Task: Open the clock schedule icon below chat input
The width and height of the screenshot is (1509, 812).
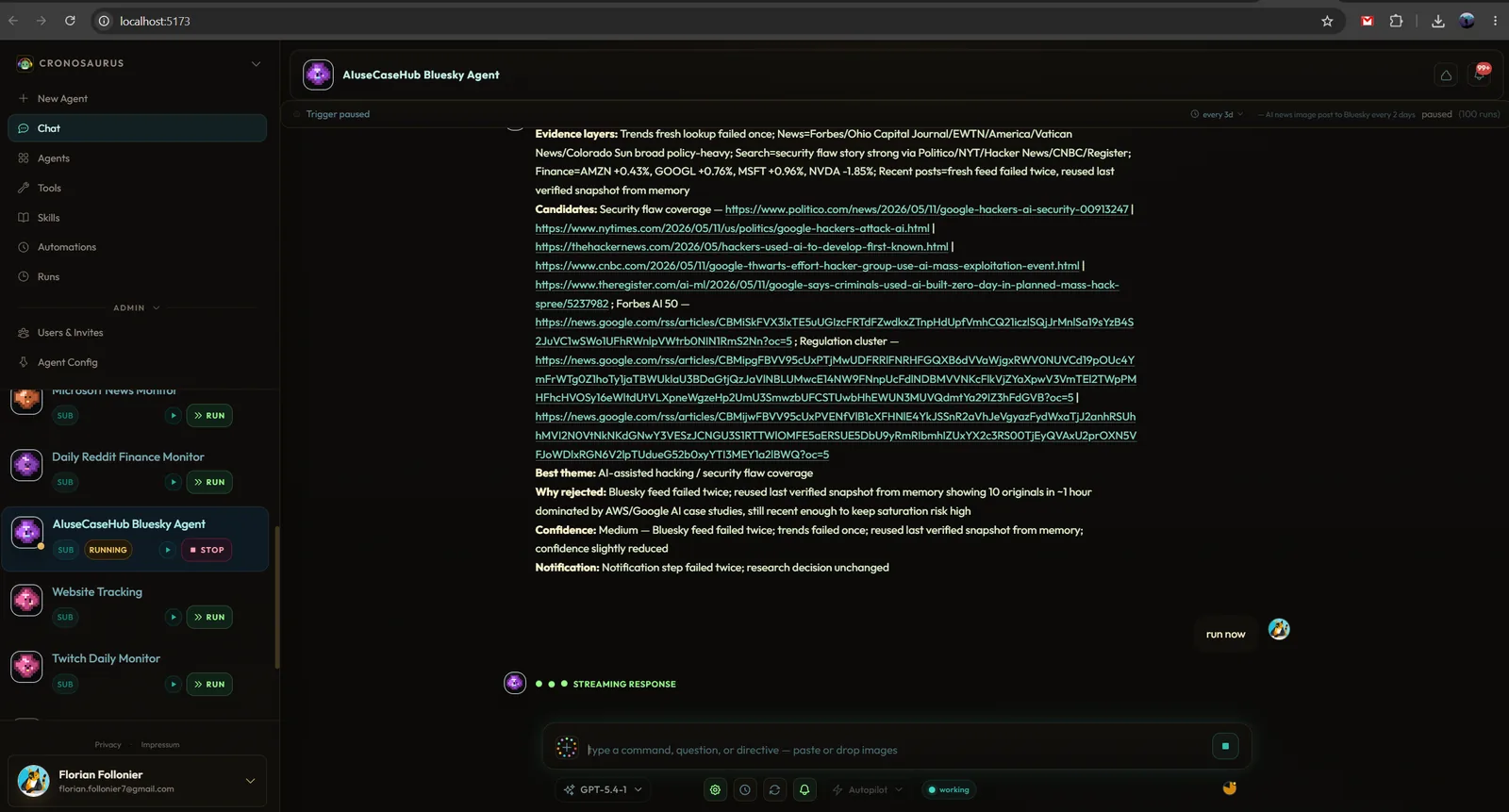Action: [745, 789]
